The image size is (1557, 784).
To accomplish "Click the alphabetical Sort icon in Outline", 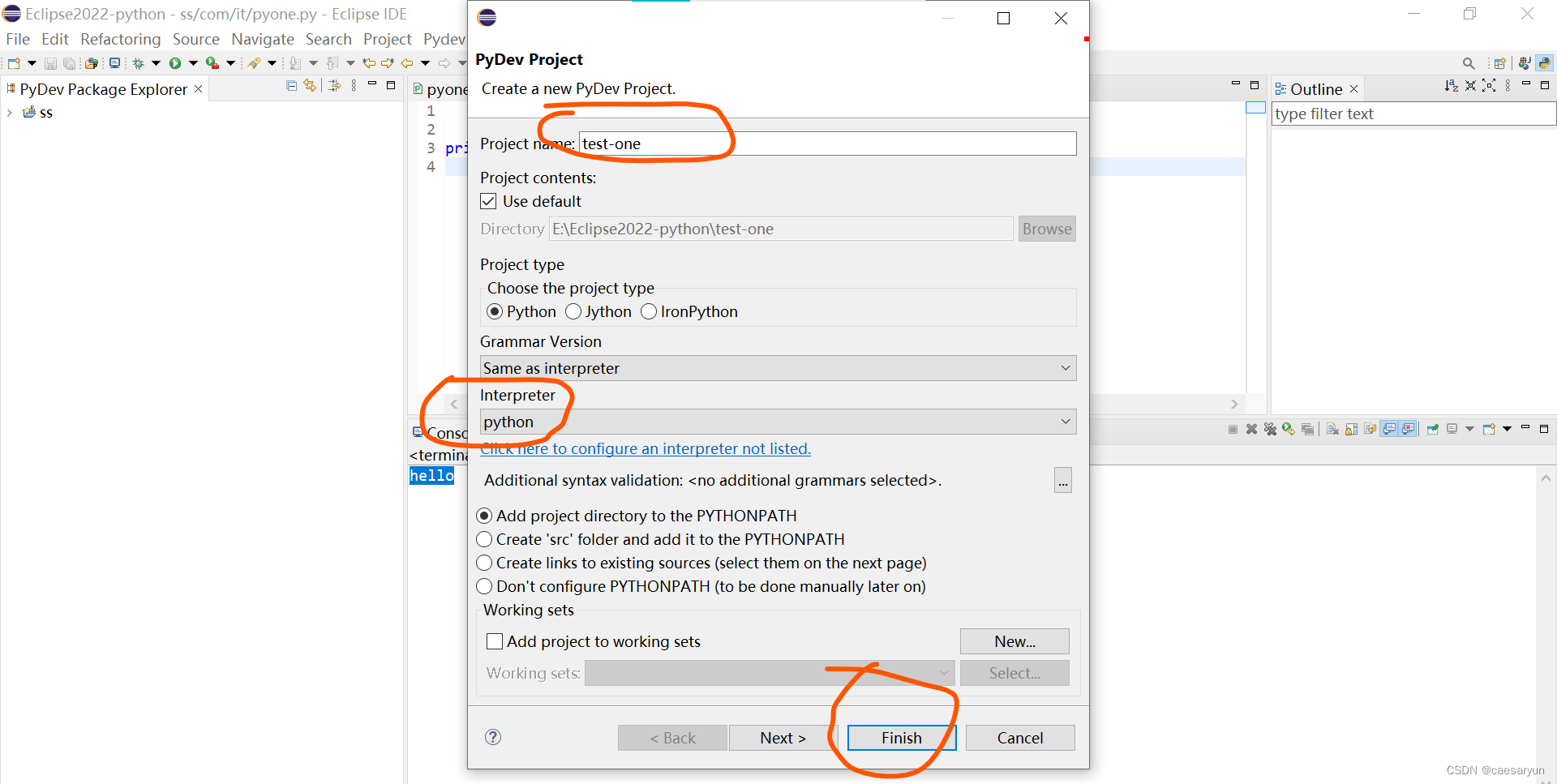I will pyautogui.click(x=1452, y=85).
